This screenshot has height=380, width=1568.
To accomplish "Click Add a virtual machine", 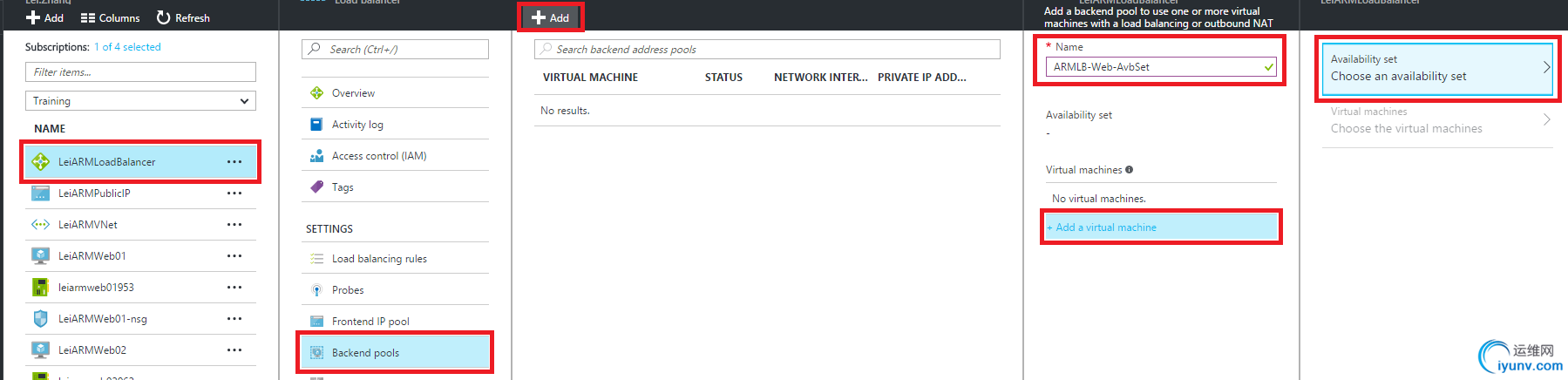I will (1161, 227).
